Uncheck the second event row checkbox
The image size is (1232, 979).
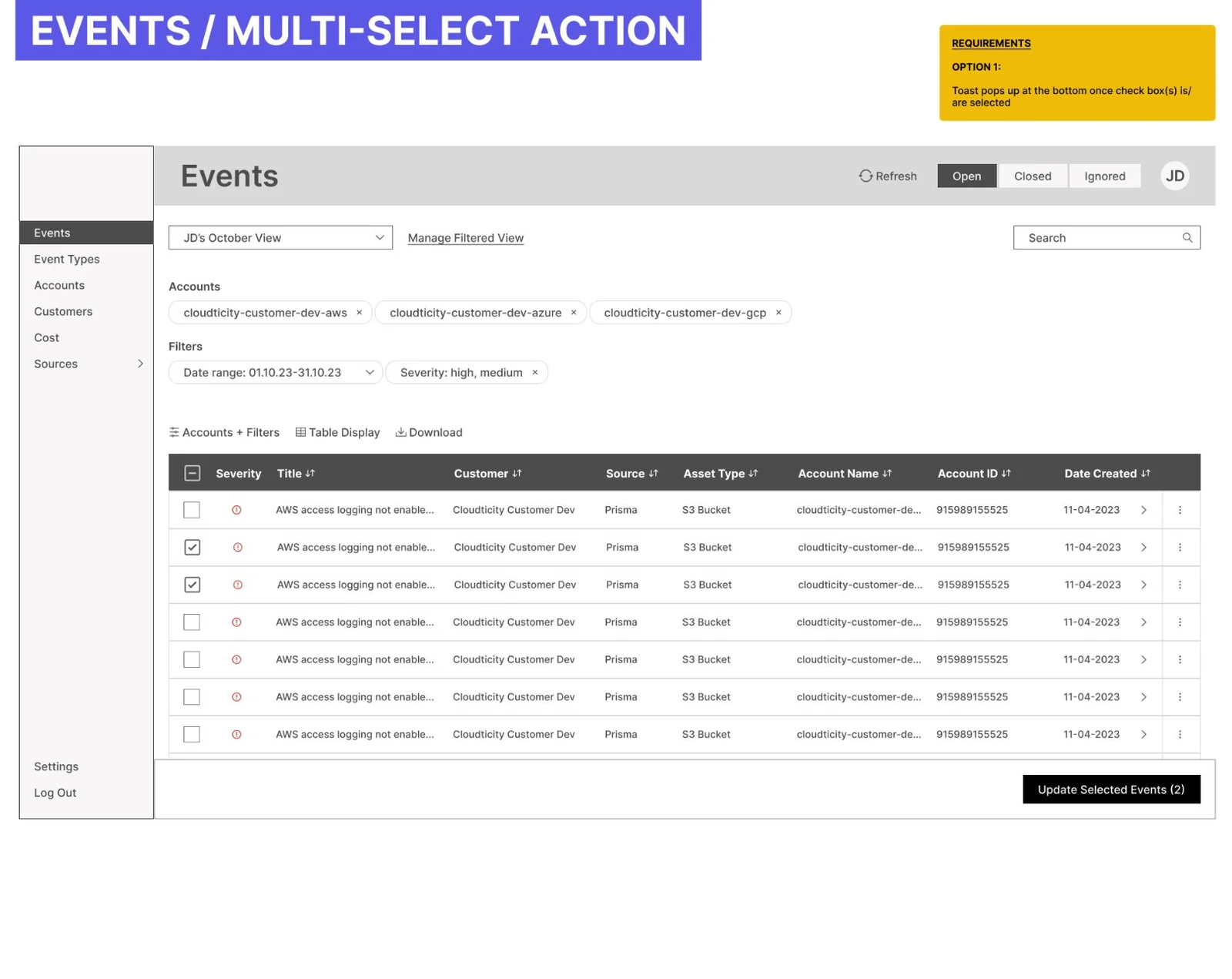192,548
